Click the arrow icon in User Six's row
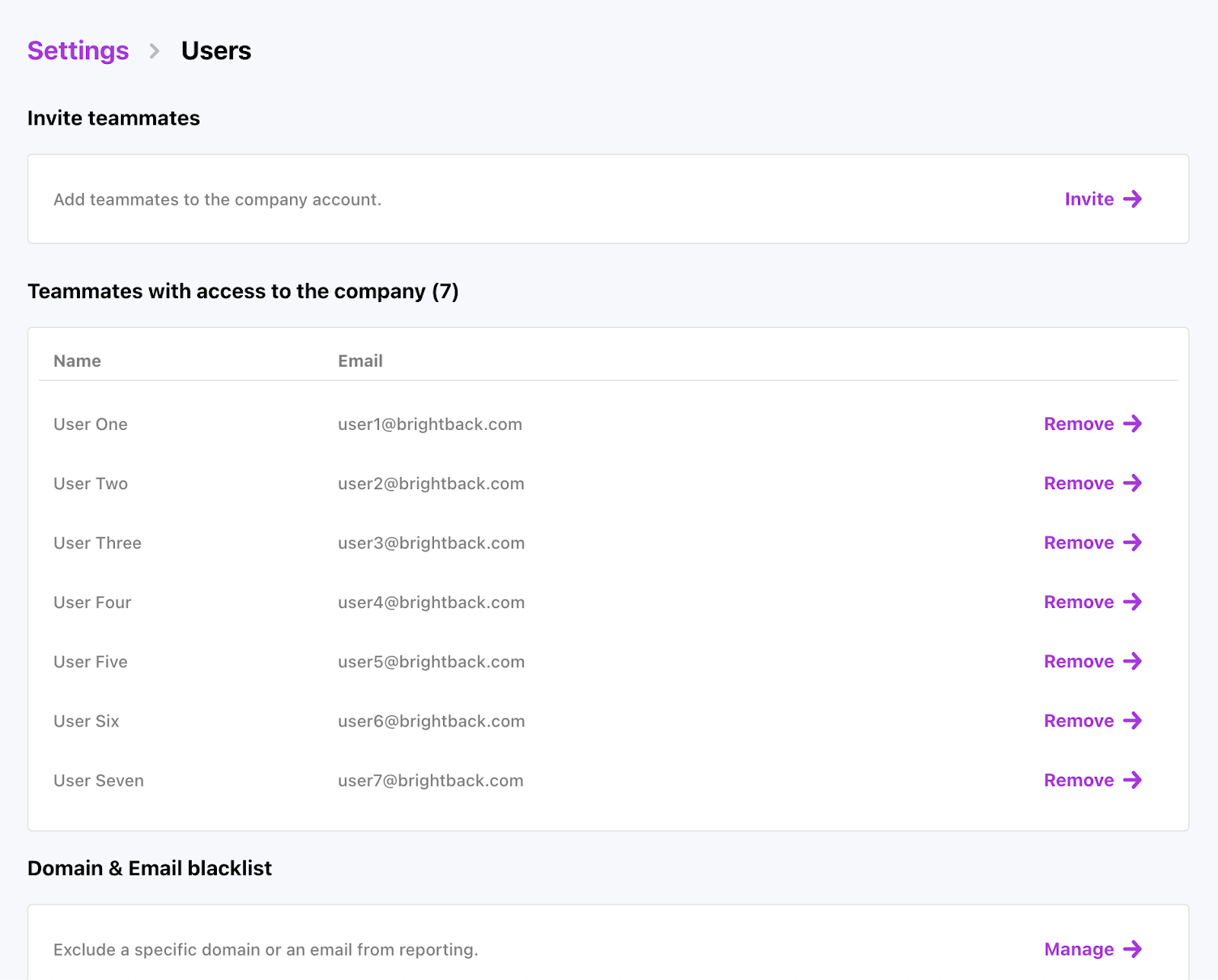The image size is (1218, 980). [x=1133, y=721]
